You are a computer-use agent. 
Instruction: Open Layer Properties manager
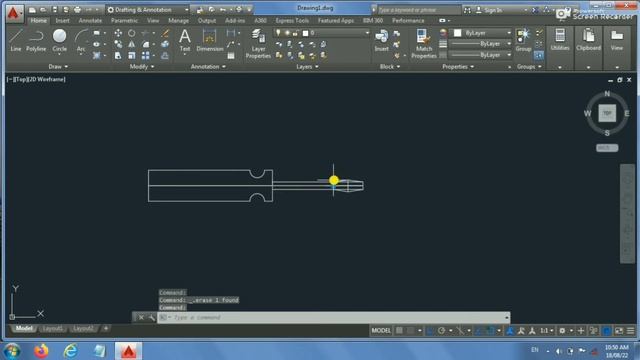coord(258,43)
